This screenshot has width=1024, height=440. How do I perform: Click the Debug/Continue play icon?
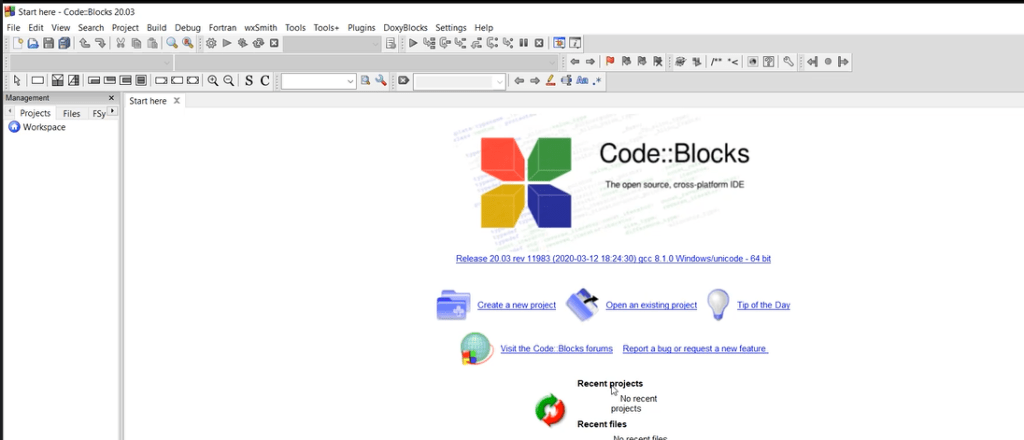413,43
